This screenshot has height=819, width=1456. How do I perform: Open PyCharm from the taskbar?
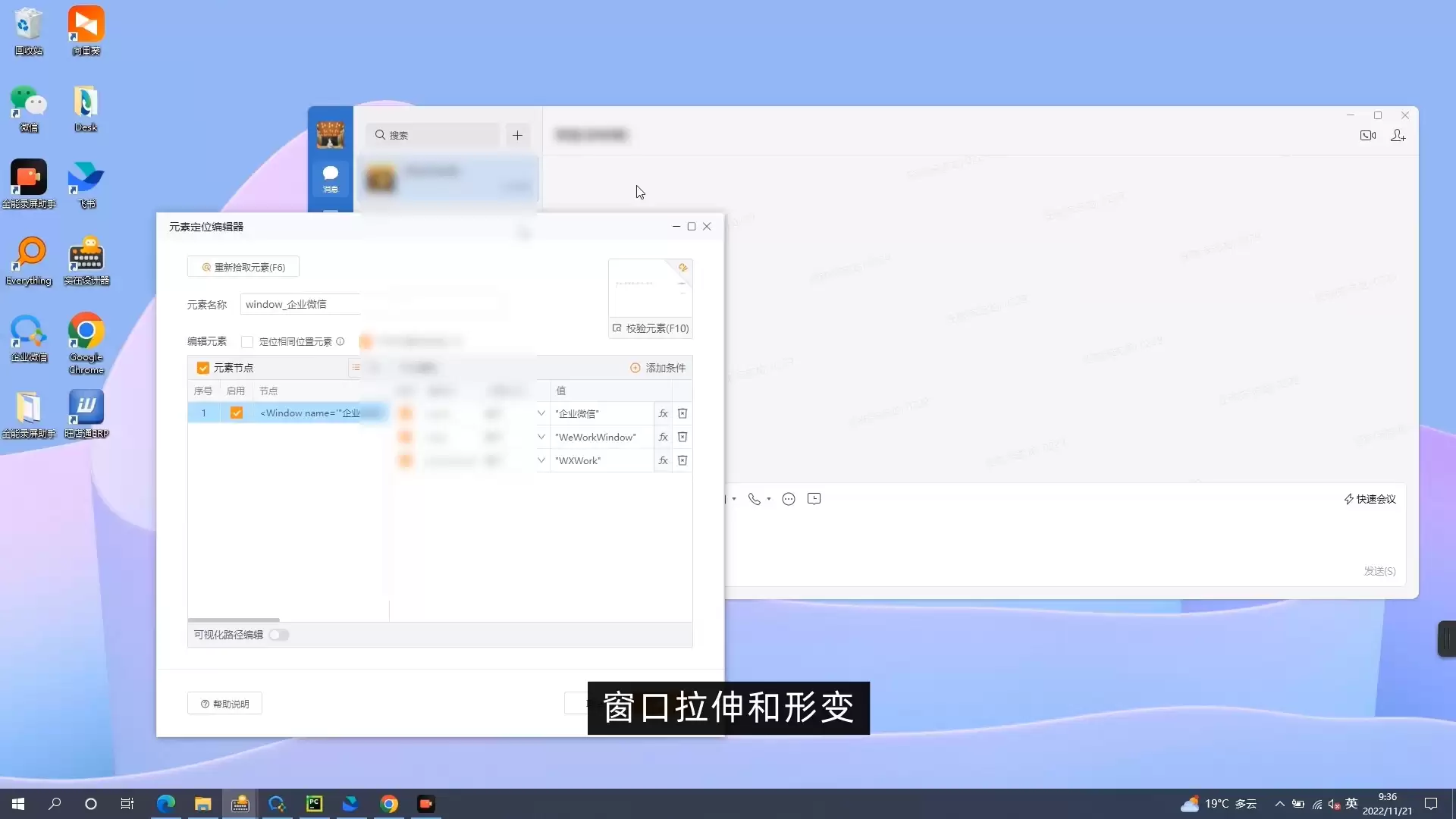[314, 804]
